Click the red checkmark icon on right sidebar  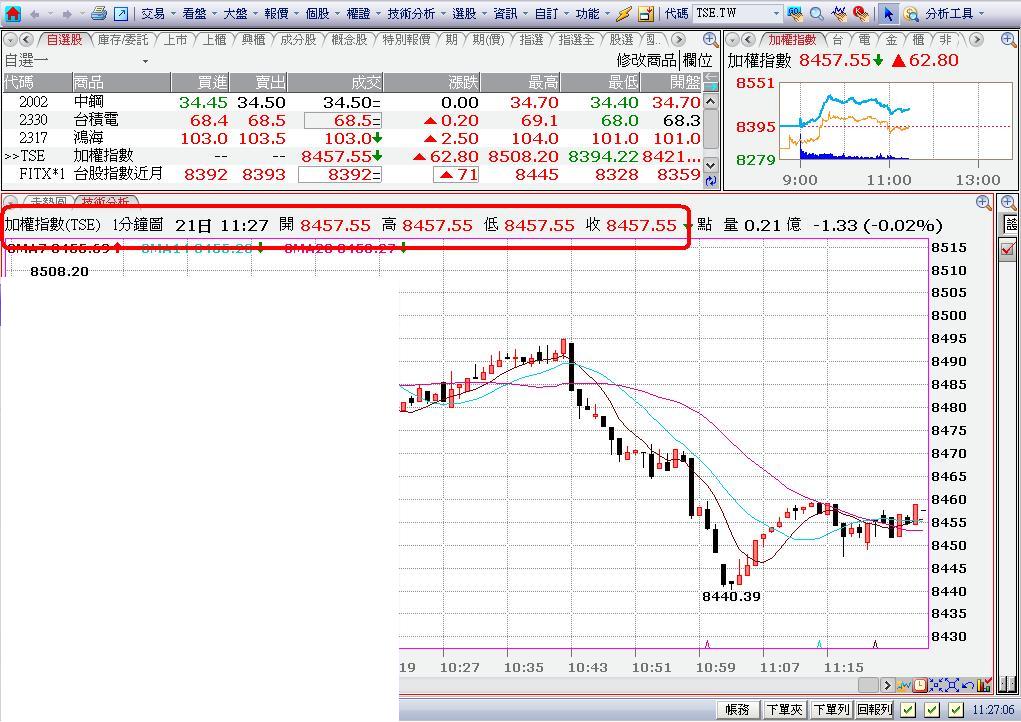click(1009, 248)
